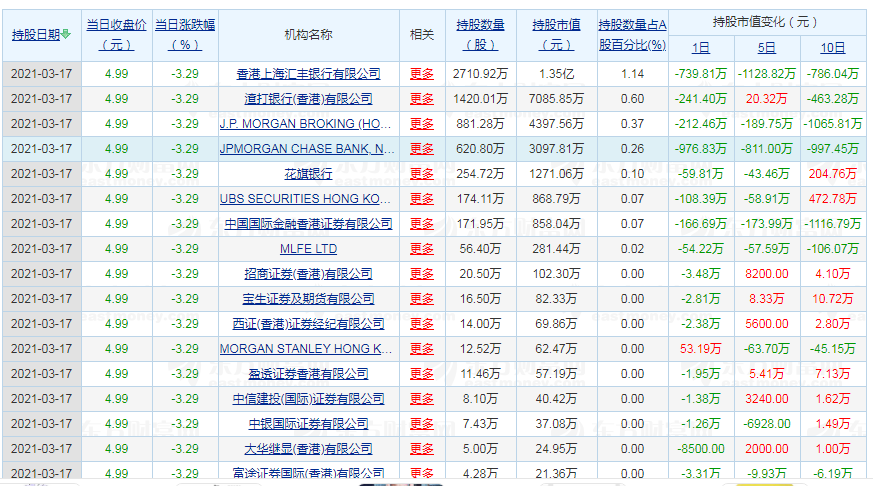873x486 pixels.
Task: Select the red 472.78万 ten-day value
Action: (832, 199)
